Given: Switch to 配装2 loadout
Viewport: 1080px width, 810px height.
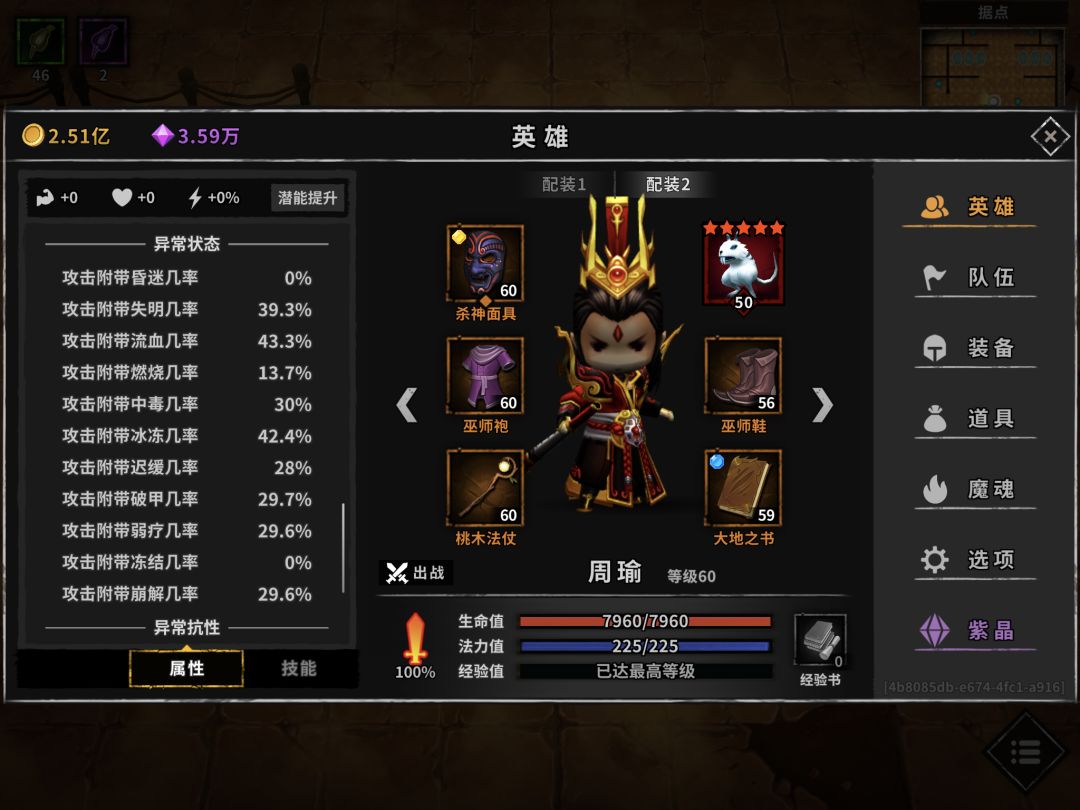Looking at the screenshot, I should tap(667, 185).
